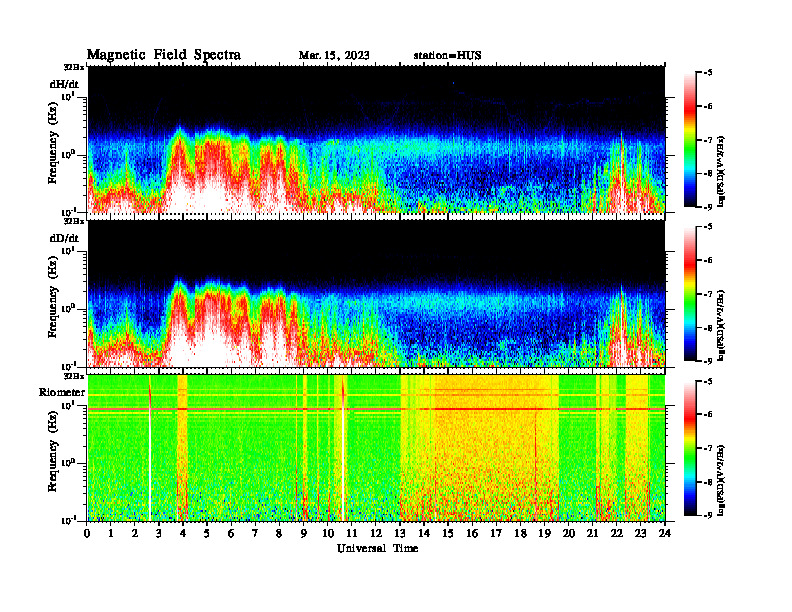The width and height of the screenshot is (792, 612).
Task: Click hour "13" on the Universal Time axis
Action: tap(400, 534)
